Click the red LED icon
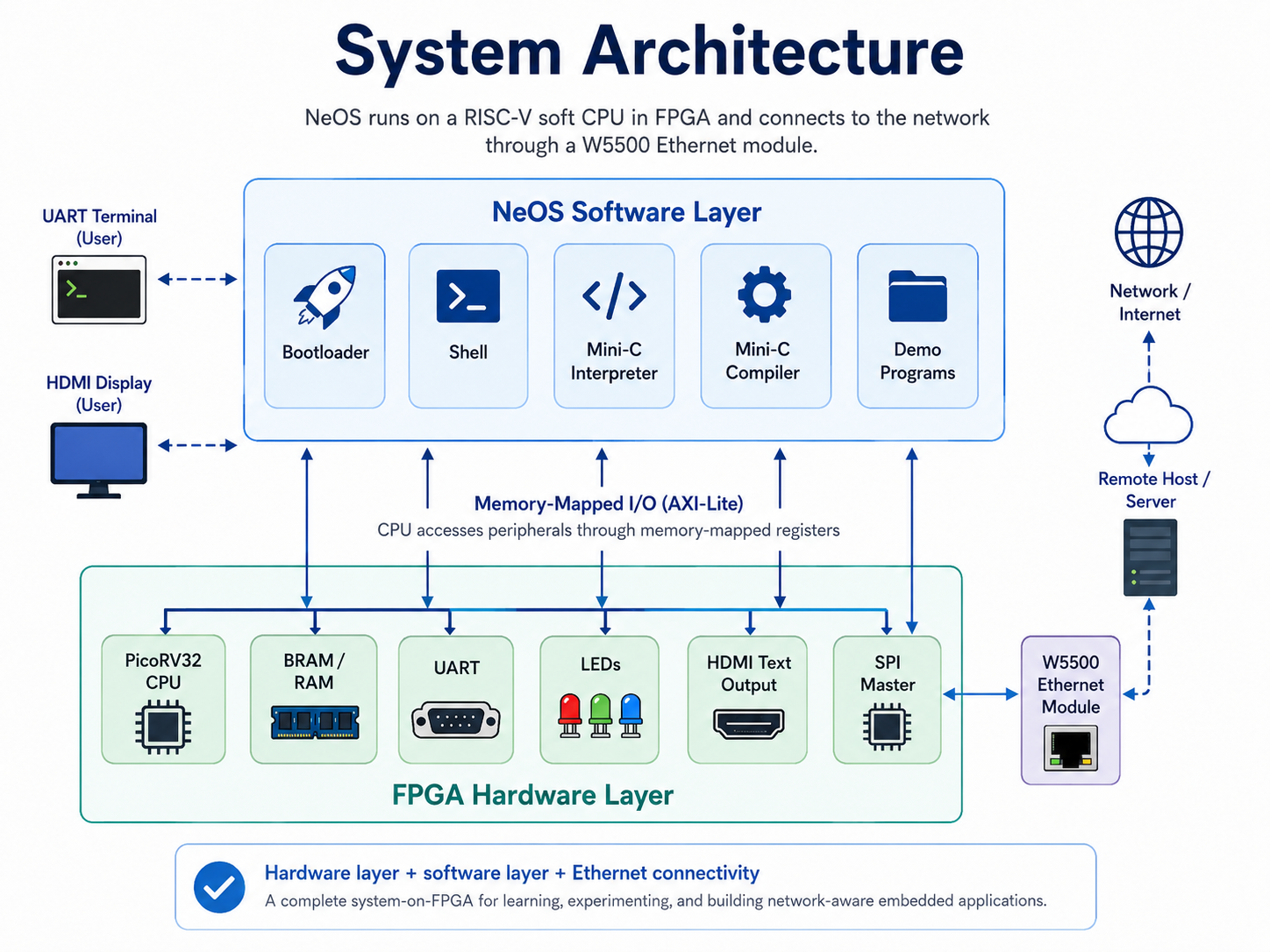 (x=570, y=714)
